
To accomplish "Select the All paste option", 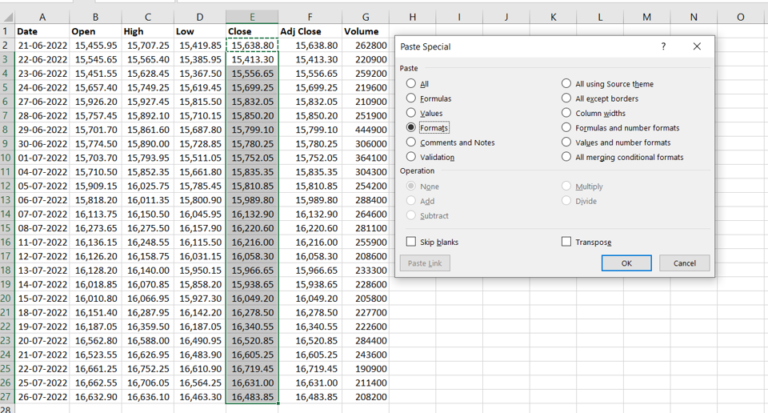I will pos(411,84).
